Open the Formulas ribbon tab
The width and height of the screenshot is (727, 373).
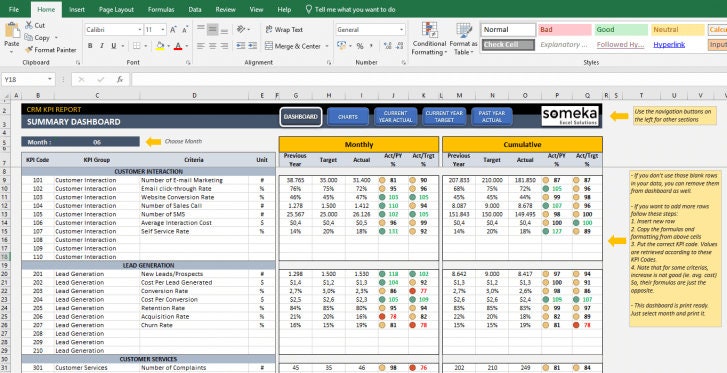(x=161, y=9)
